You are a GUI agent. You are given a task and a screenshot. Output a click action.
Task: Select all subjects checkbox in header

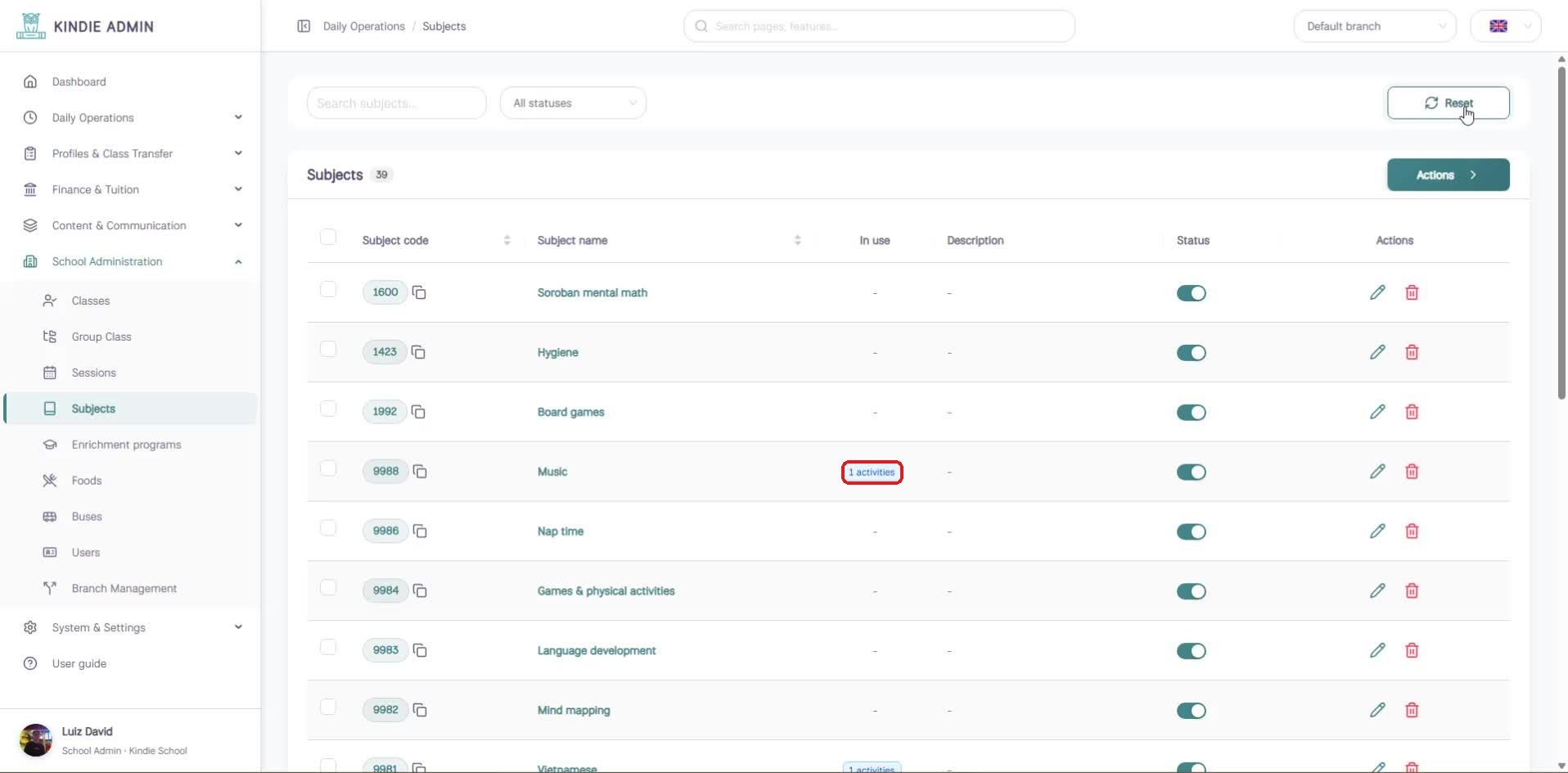[328, 237]
